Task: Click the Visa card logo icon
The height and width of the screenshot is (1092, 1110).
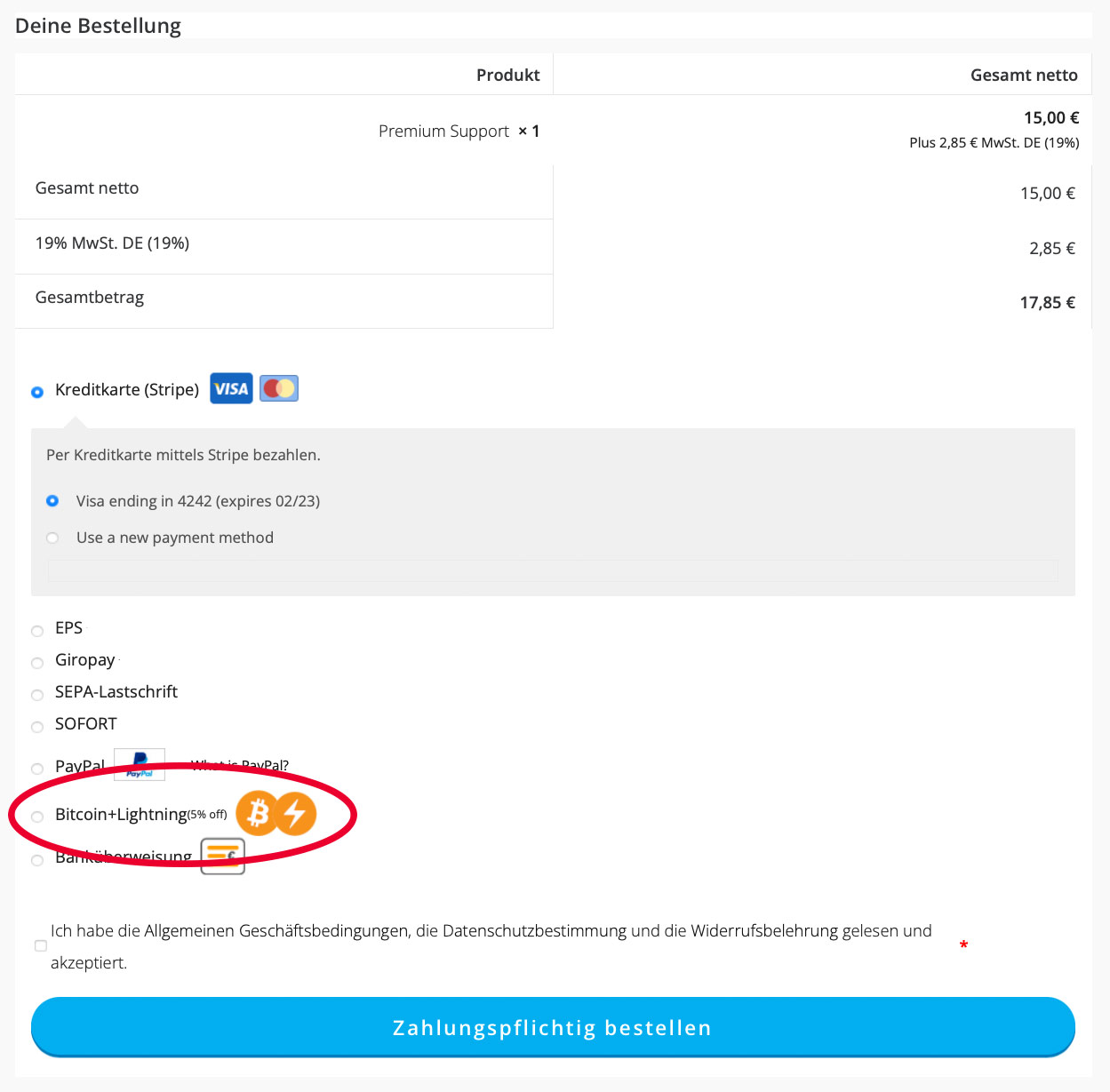Action: point(231,388)
